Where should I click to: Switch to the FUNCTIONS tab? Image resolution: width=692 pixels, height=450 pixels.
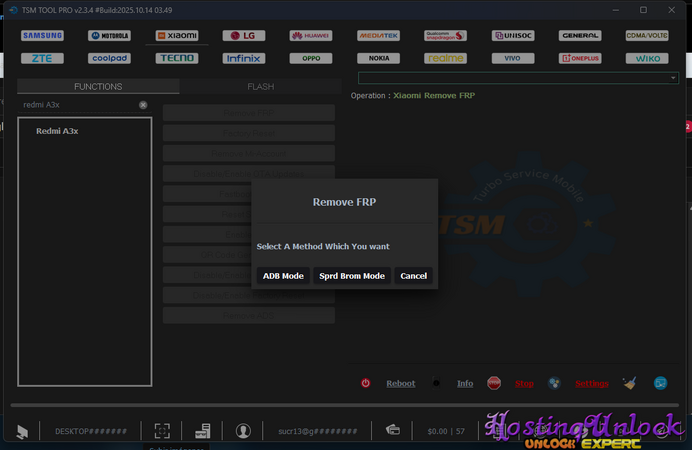click(x=98, y=87)
